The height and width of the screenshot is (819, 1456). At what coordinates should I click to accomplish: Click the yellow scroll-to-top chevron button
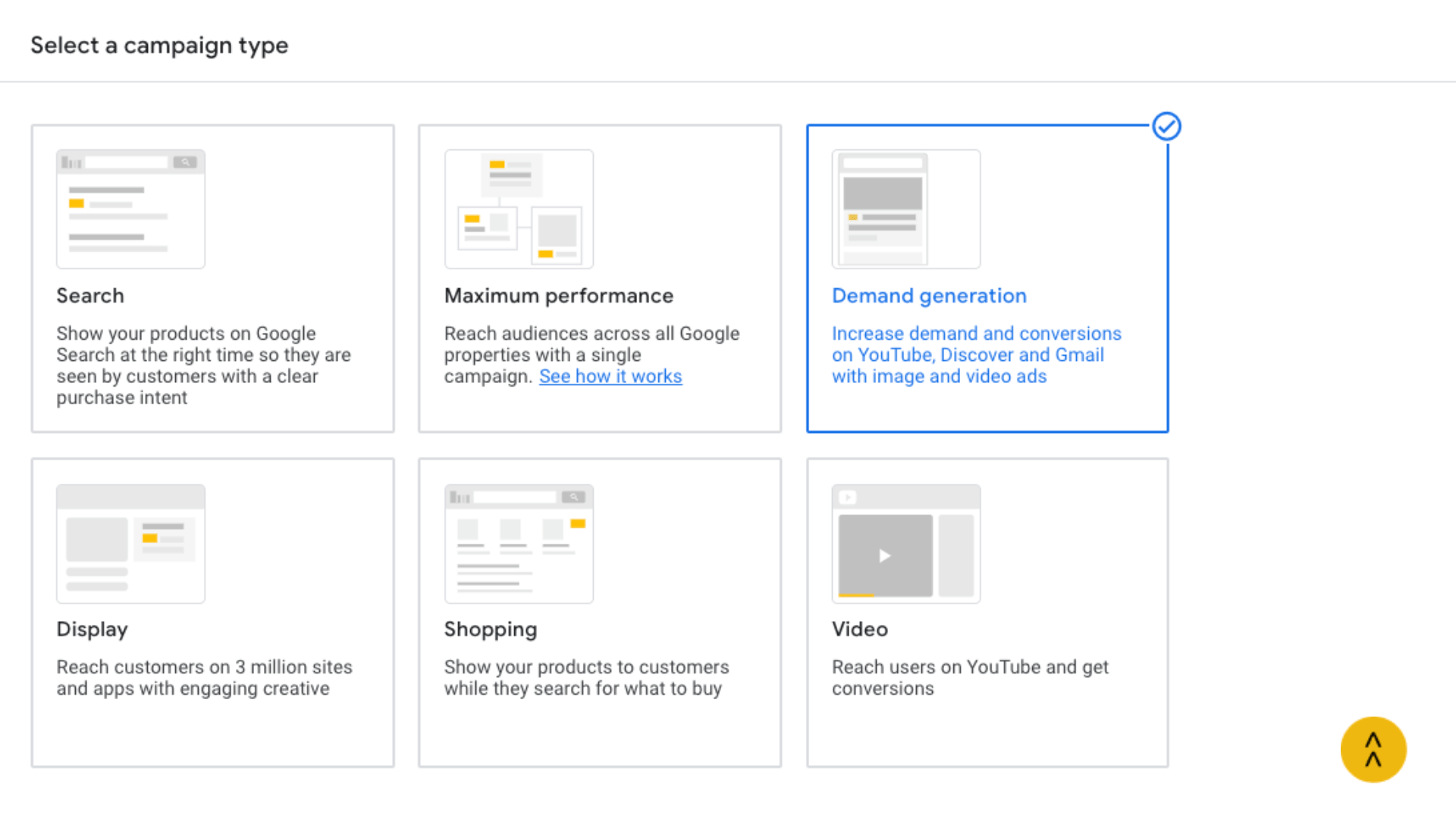1373,749
